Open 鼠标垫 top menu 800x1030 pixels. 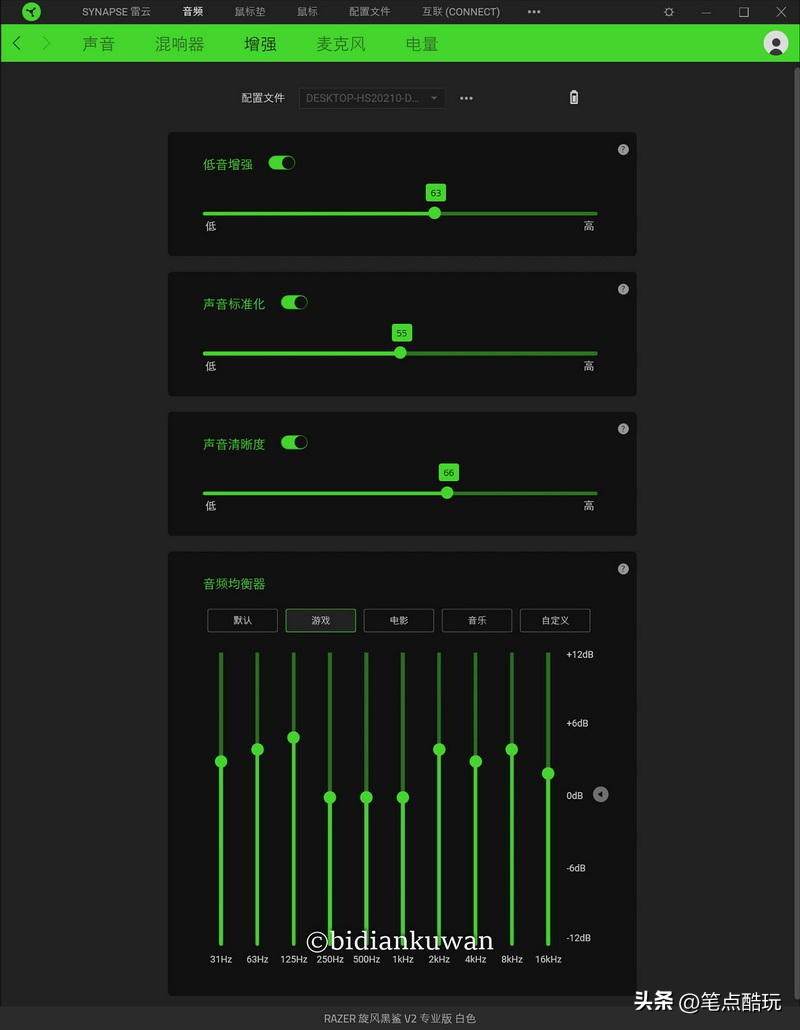click(250, 12)
